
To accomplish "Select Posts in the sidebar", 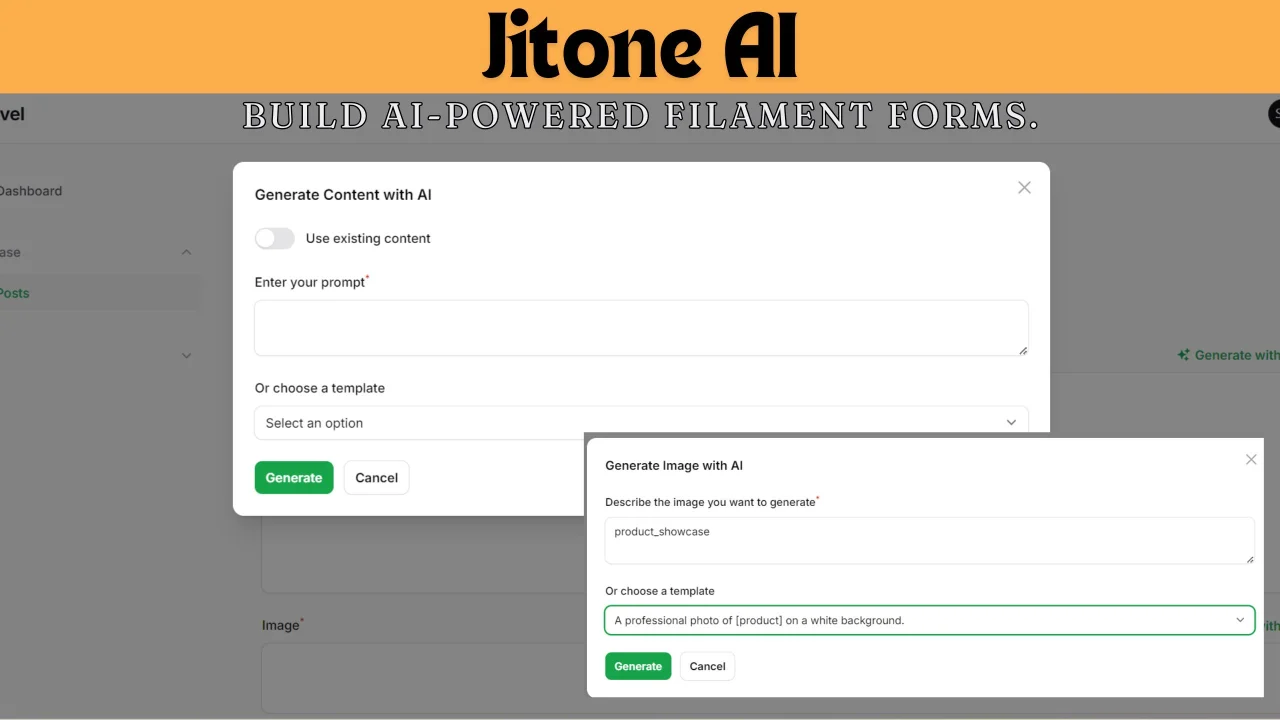I will (14, 293).
